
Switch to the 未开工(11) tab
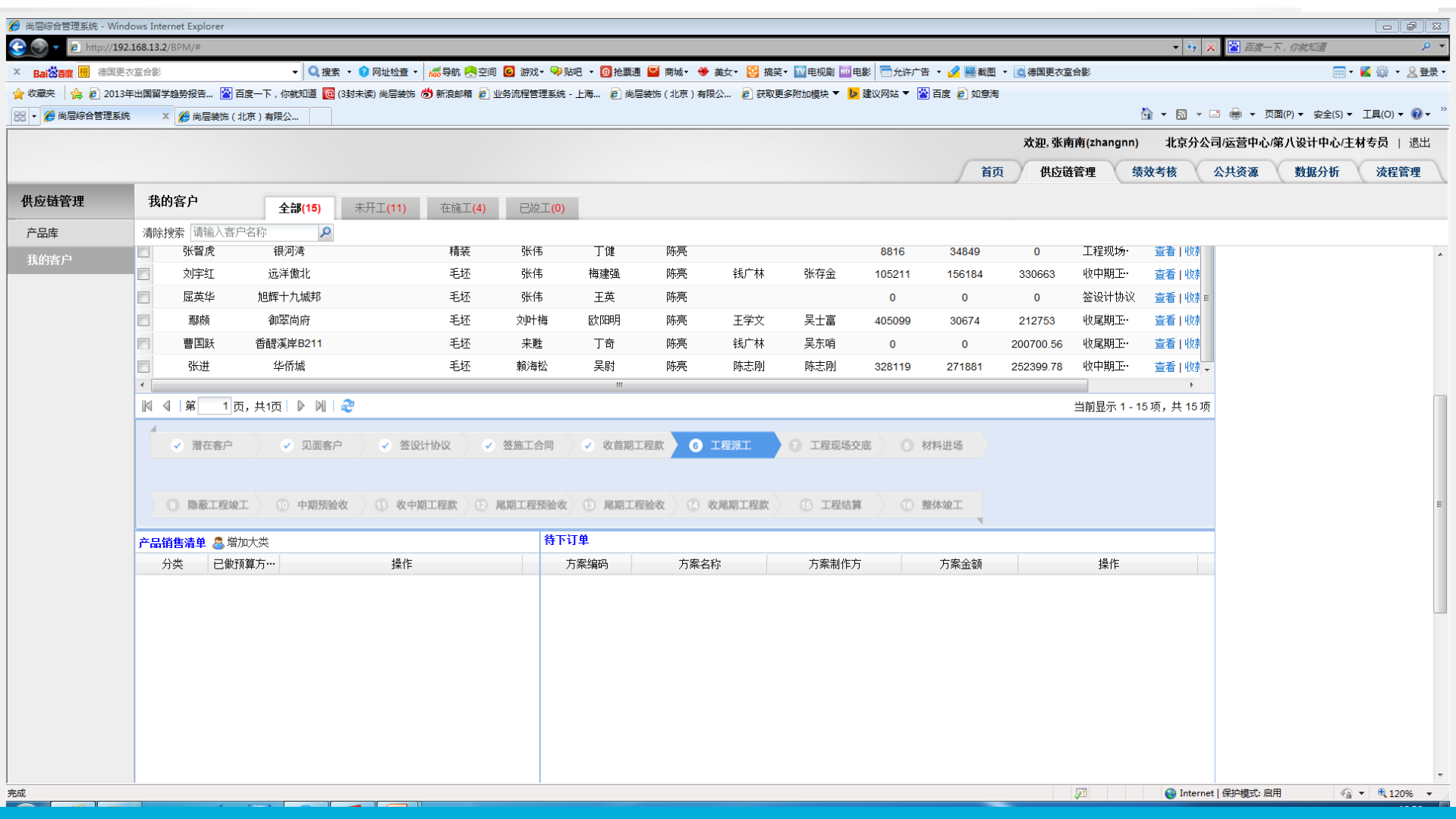tap(380, 207)
